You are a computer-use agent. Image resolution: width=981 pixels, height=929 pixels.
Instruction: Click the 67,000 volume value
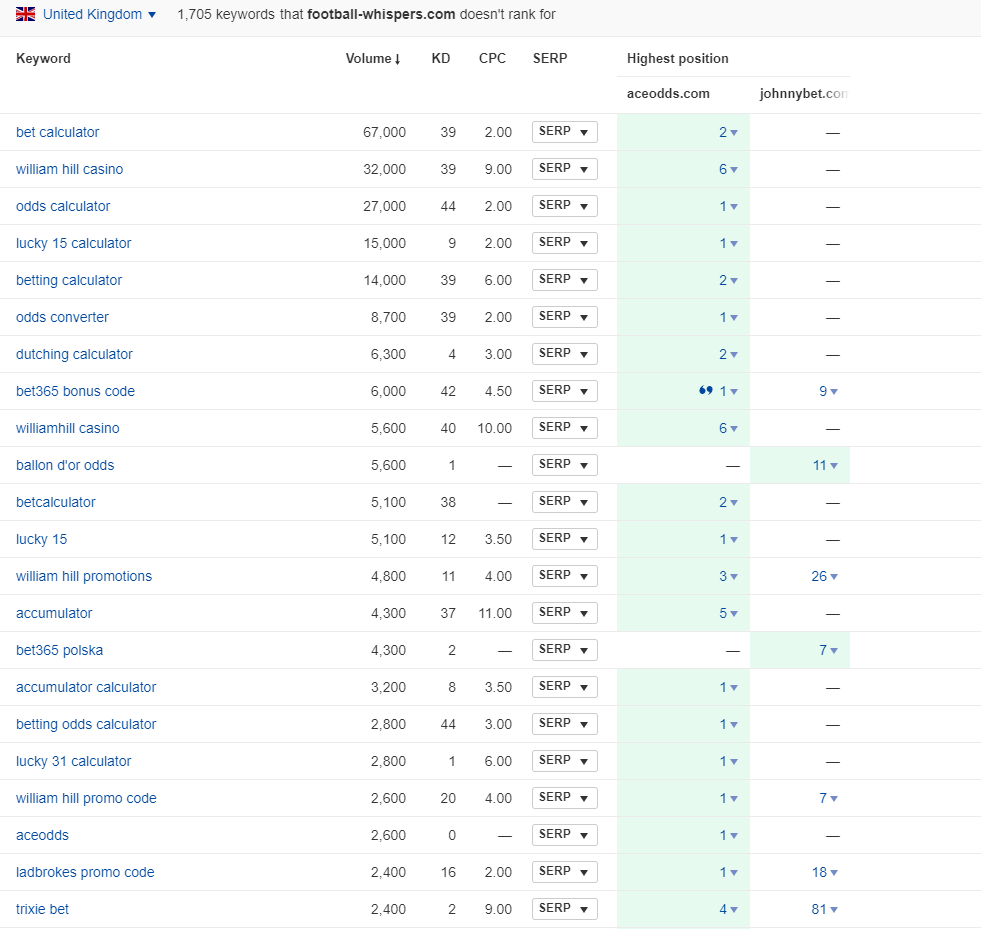coord(384,132)
